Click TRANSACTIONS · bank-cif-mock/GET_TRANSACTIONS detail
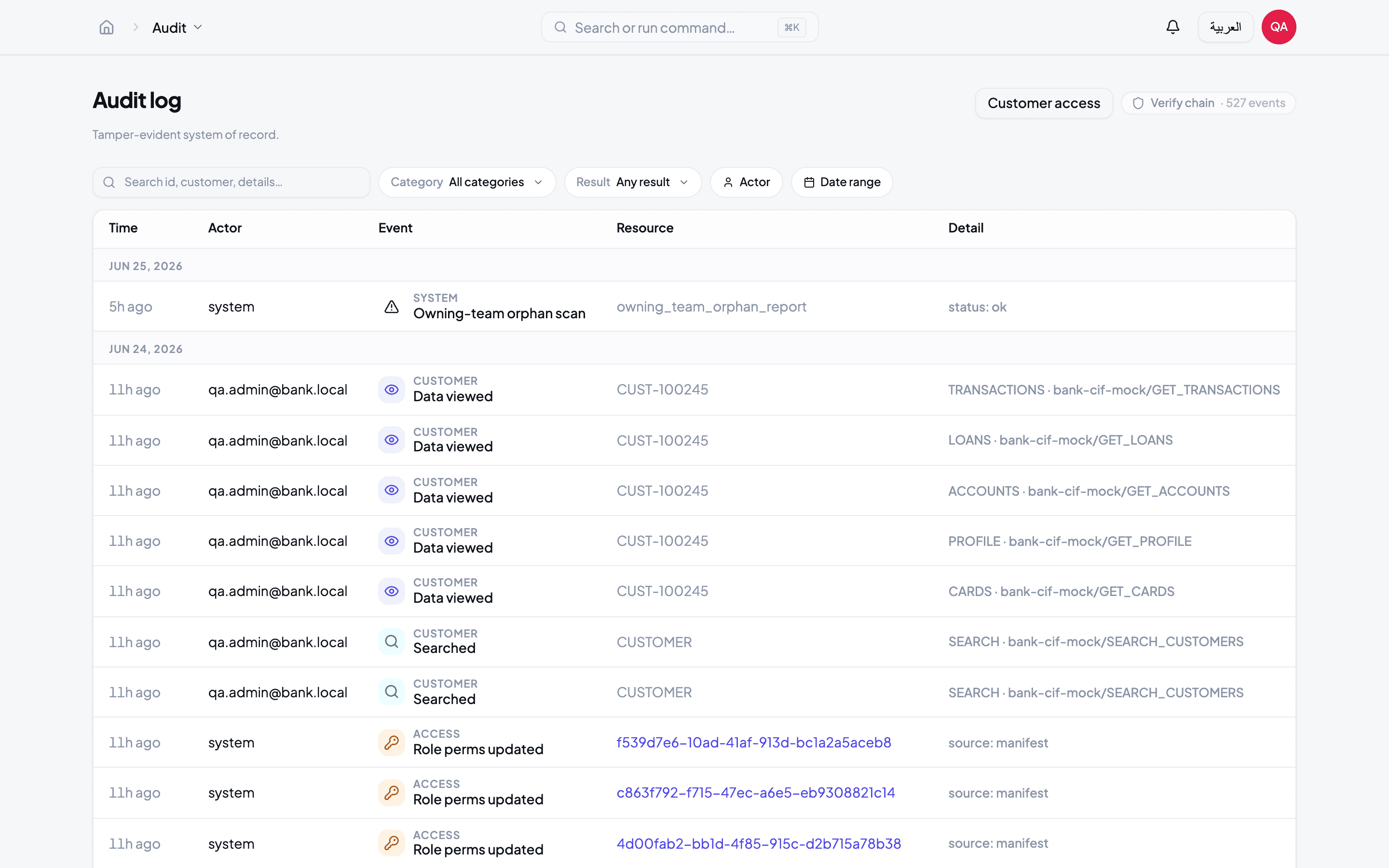 point(1114,390)
